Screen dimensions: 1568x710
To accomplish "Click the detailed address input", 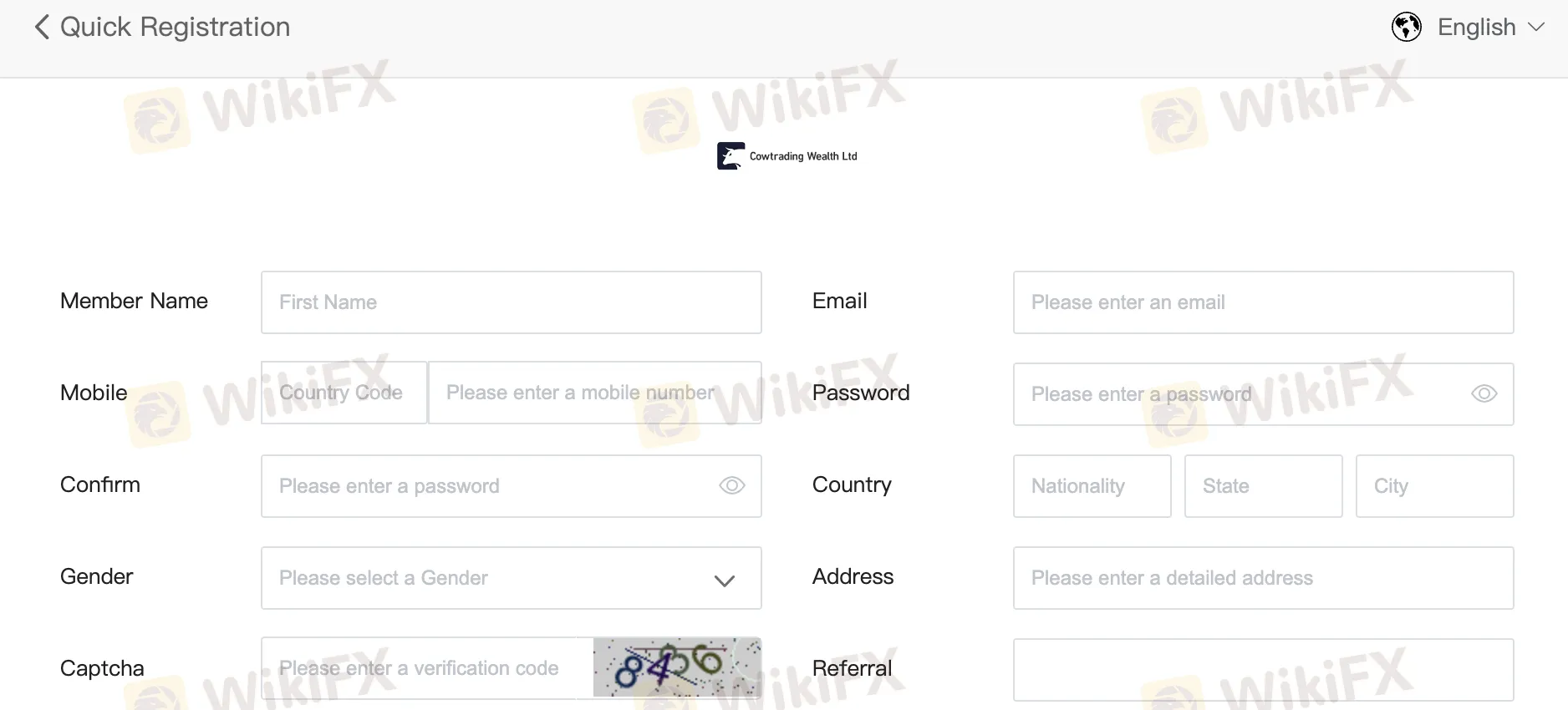I will point(1264,578).
